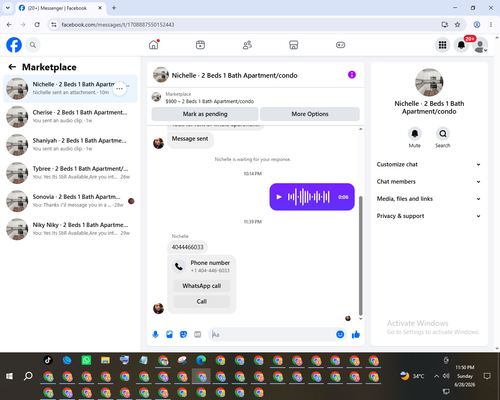Open Sonovia conversation
The height and width of the screenshot is (400, 500).
point(70,201)
